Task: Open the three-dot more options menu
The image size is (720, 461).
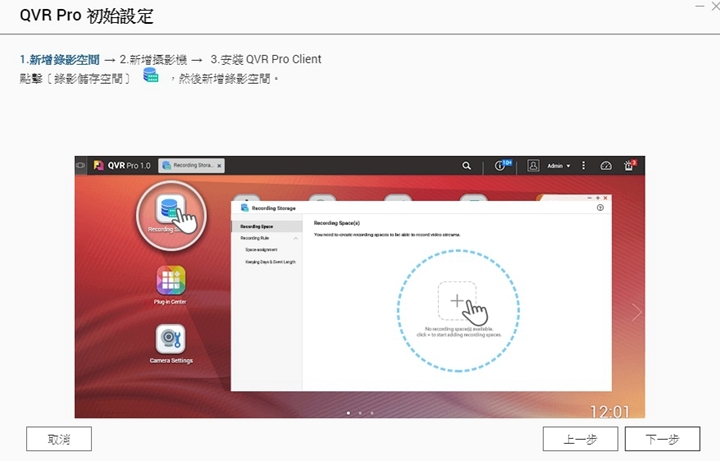Action: click(x=584, y=165)
